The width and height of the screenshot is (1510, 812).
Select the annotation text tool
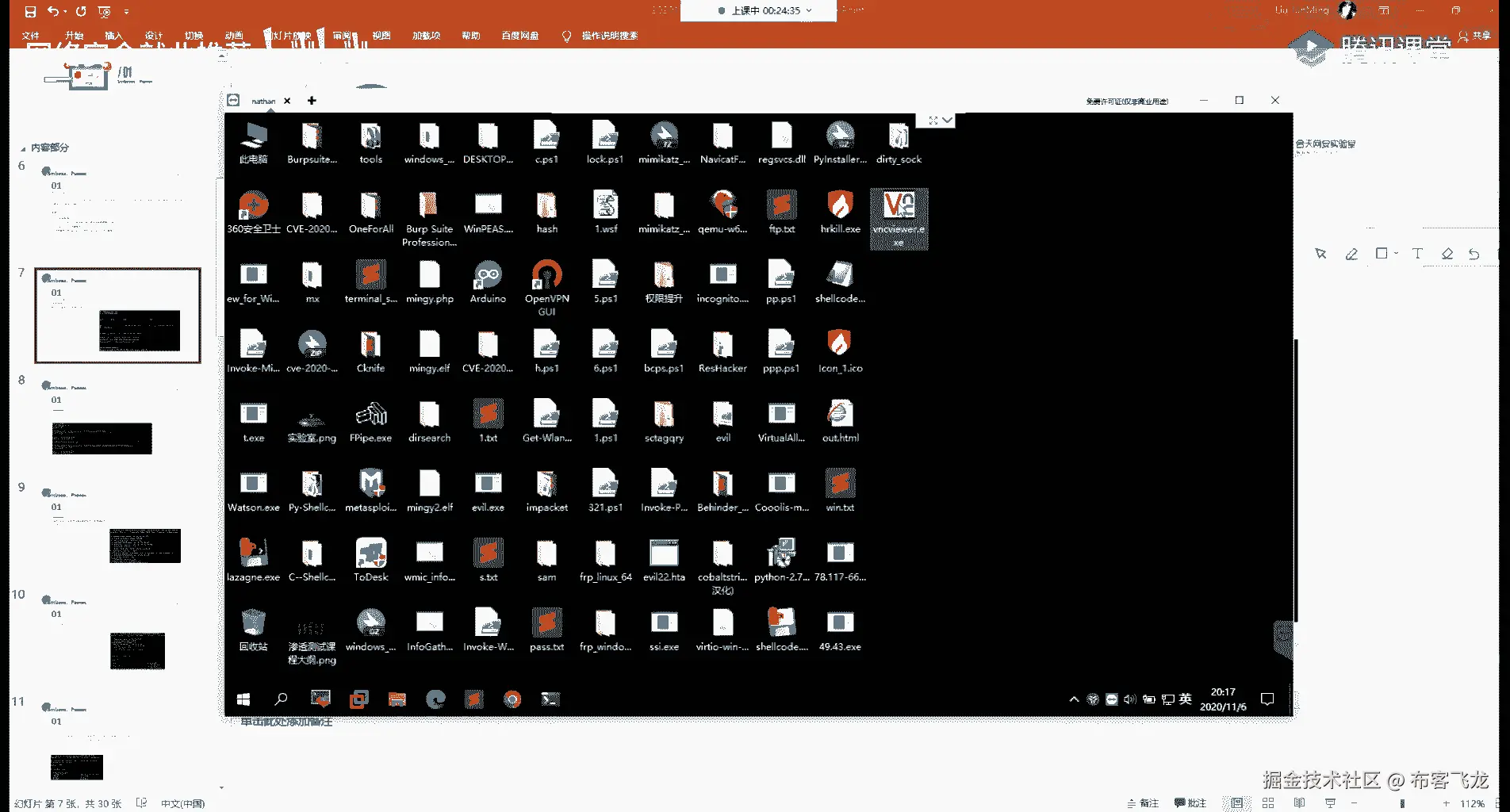1417,254
